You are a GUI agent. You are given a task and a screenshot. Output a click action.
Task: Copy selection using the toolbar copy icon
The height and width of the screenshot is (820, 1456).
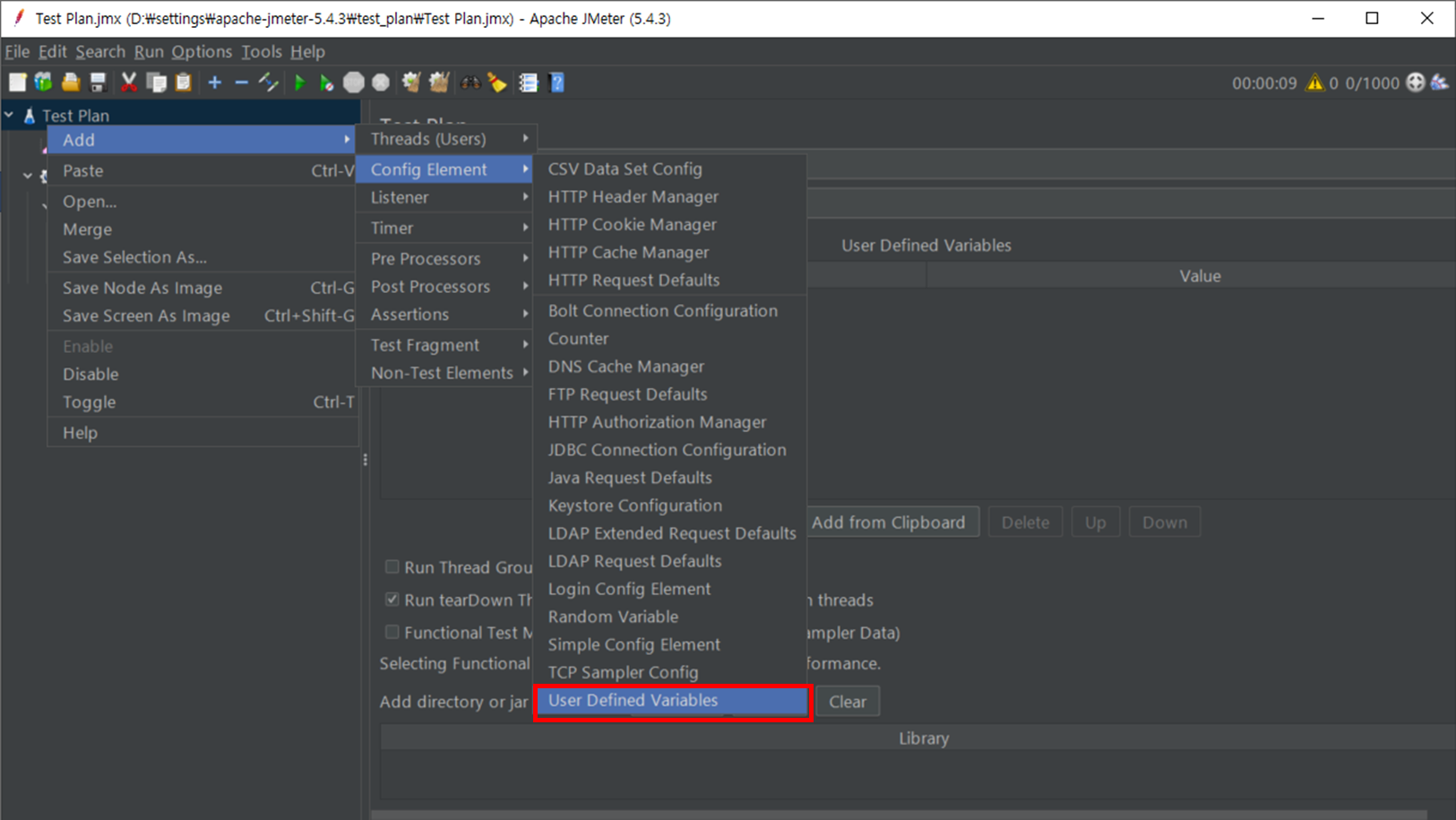(156, 82)
